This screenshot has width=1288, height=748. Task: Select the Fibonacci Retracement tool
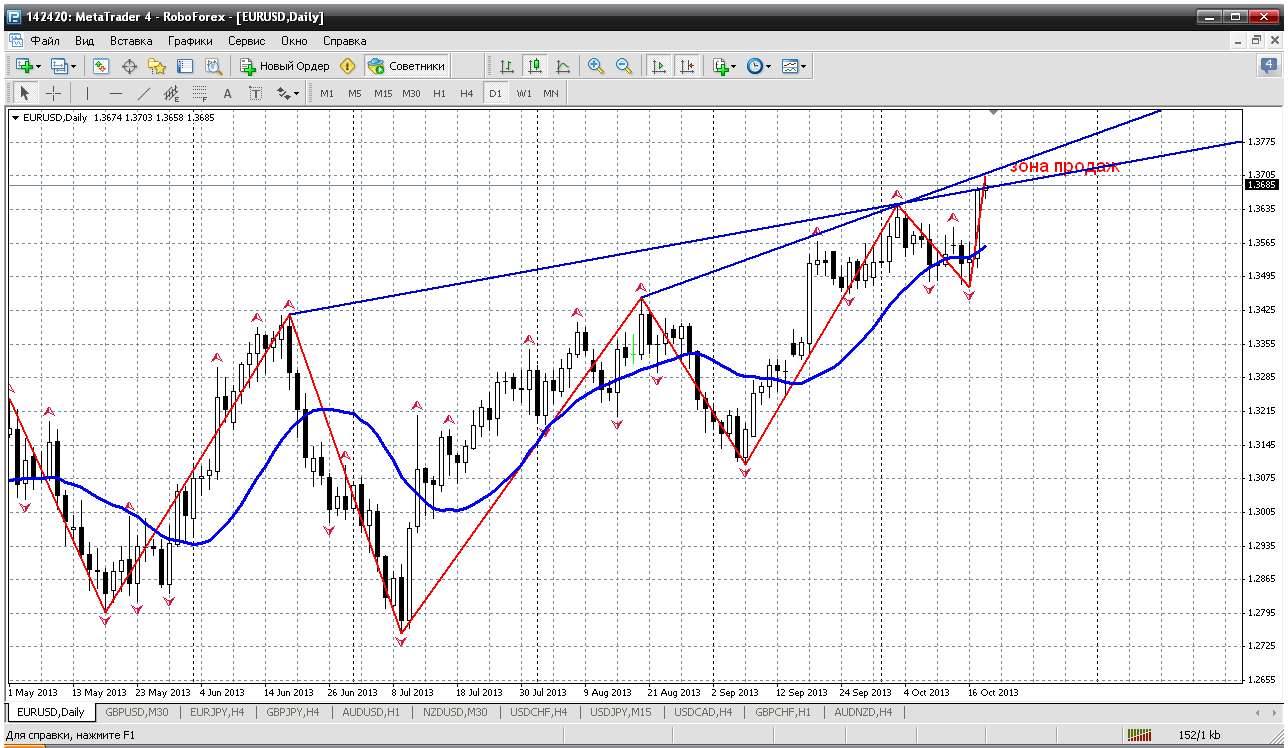[x=200, y=93]
